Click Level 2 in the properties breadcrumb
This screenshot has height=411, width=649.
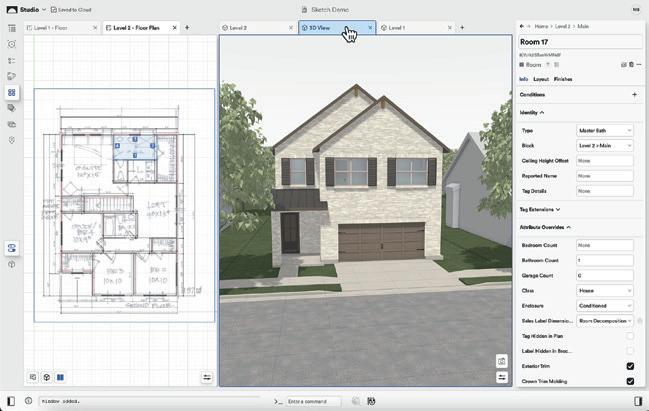tap(562, 26)
